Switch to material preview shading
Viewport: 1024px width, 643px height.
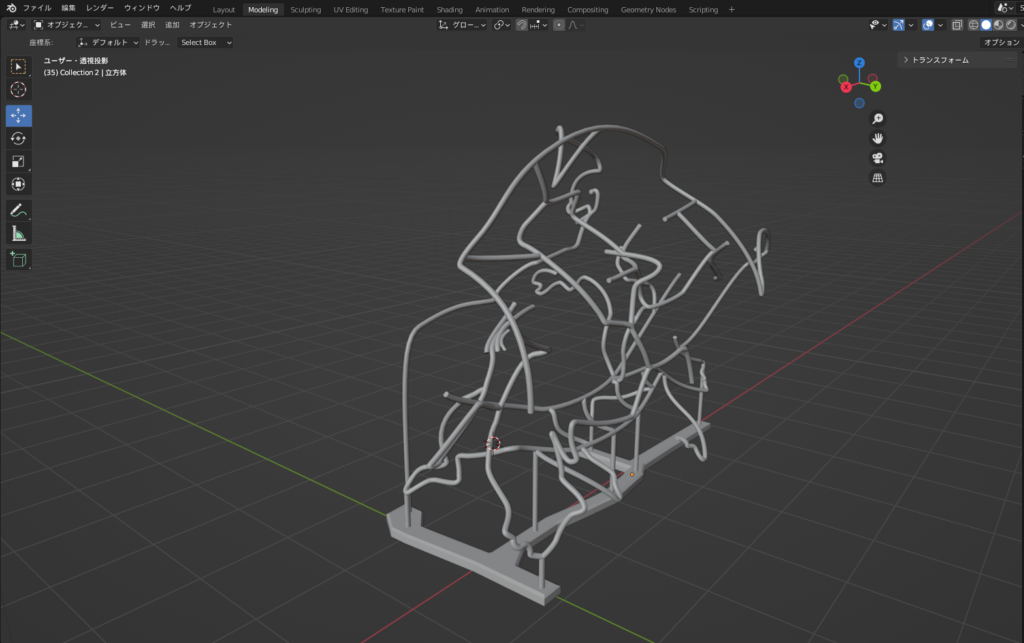pyautogui.click(x=999, y=25)
